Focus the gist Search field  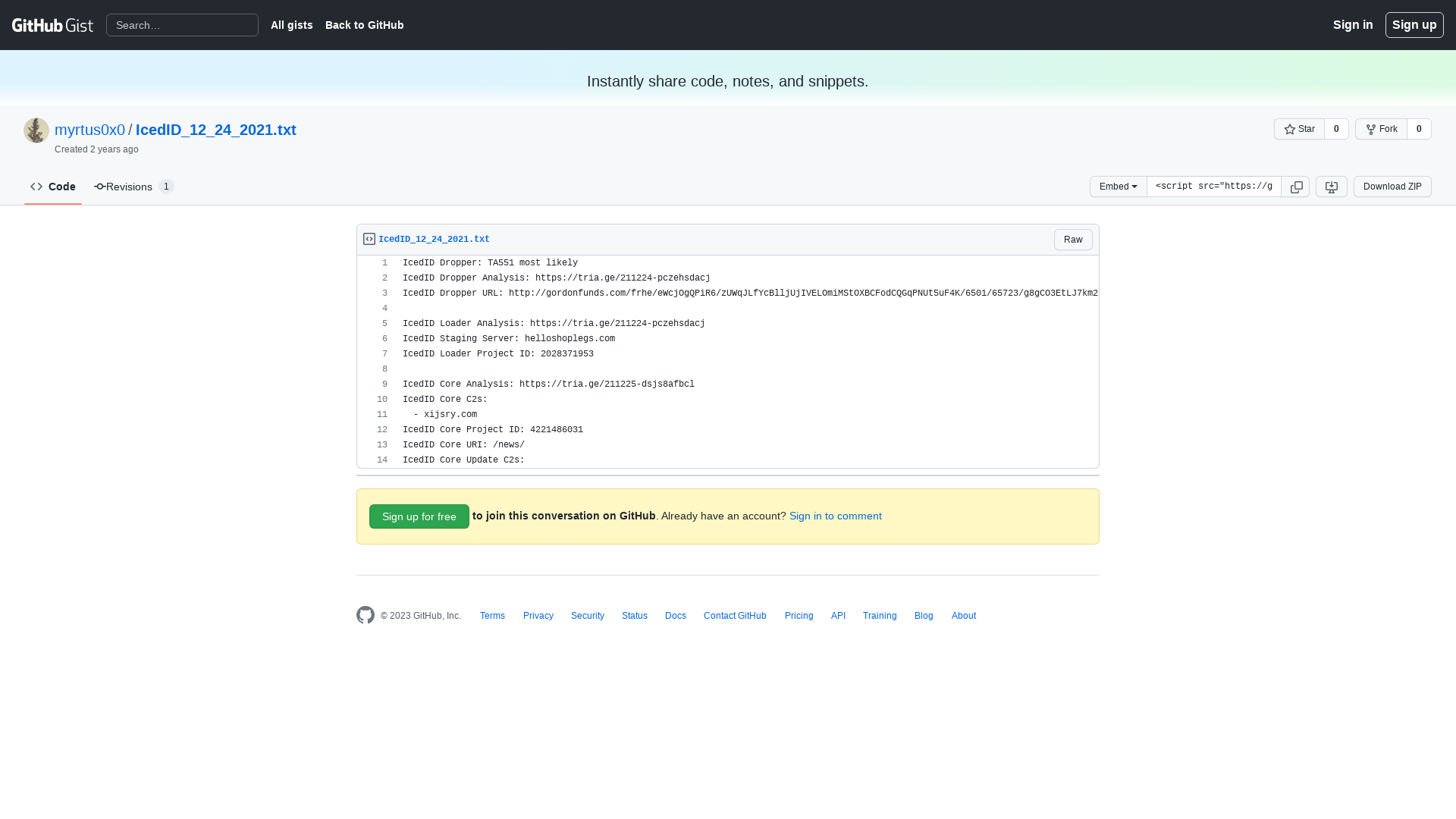(182, 25)
